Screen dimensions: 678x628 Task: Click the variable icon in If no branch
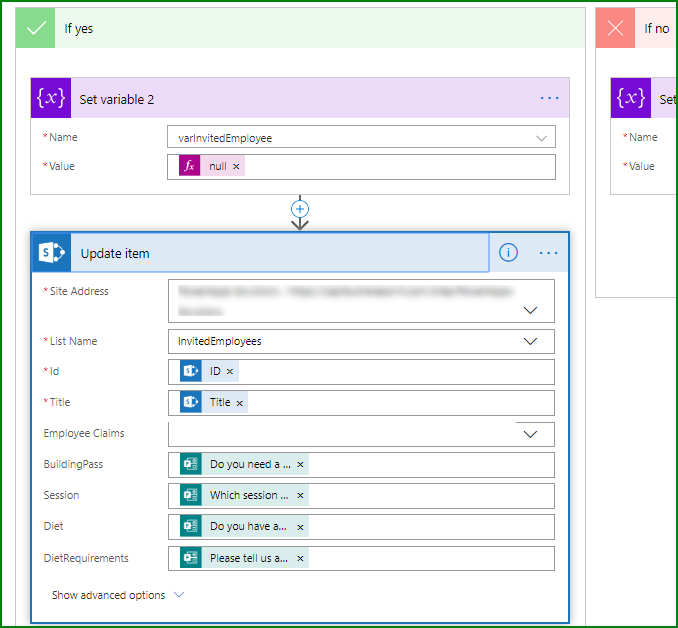tap(630, 98)
